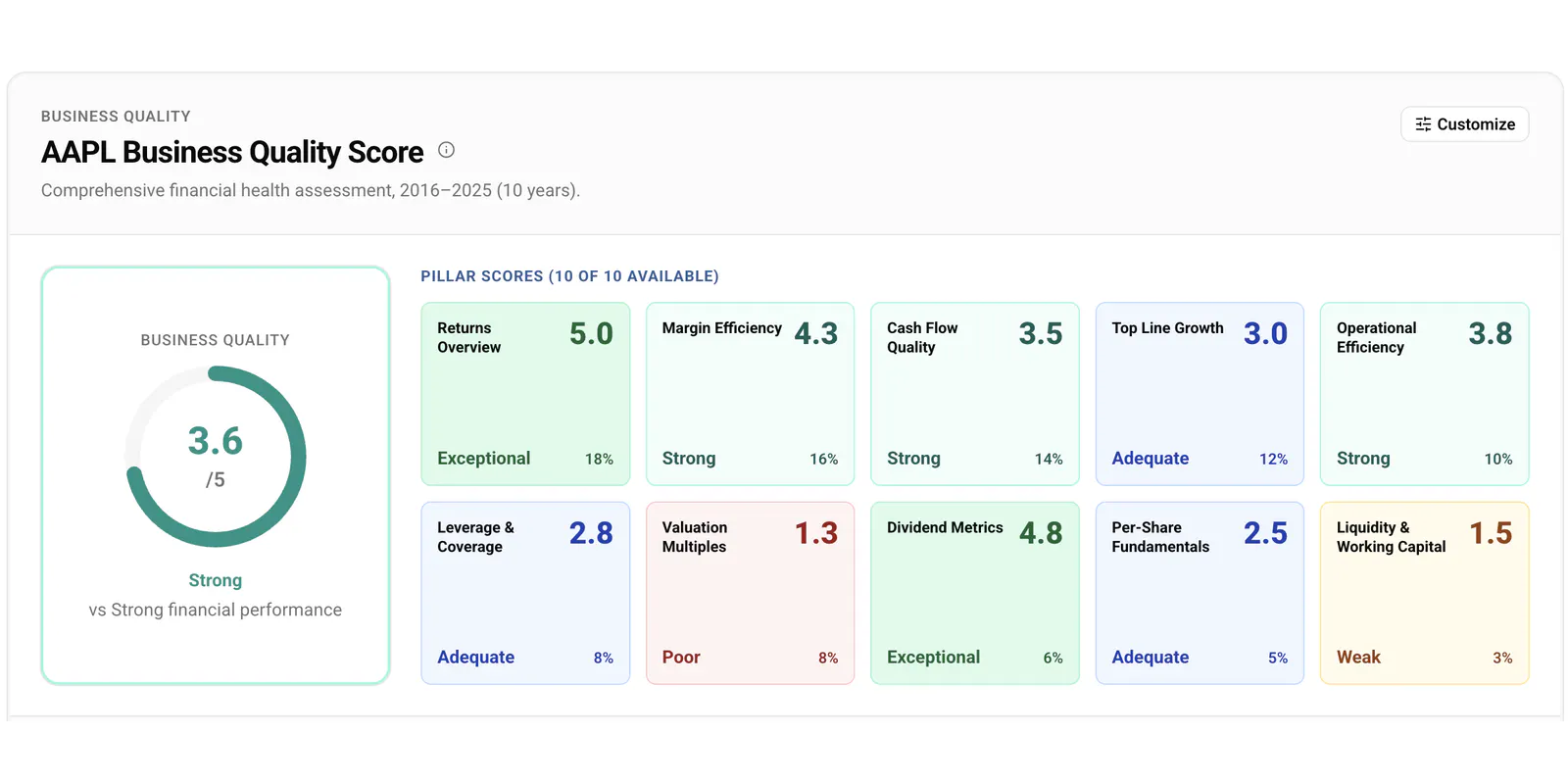Image resolution: width=1568 pixels, height=784 pixels.
Task: Click the AAPL Business Quality Score title
Action: 232,152
